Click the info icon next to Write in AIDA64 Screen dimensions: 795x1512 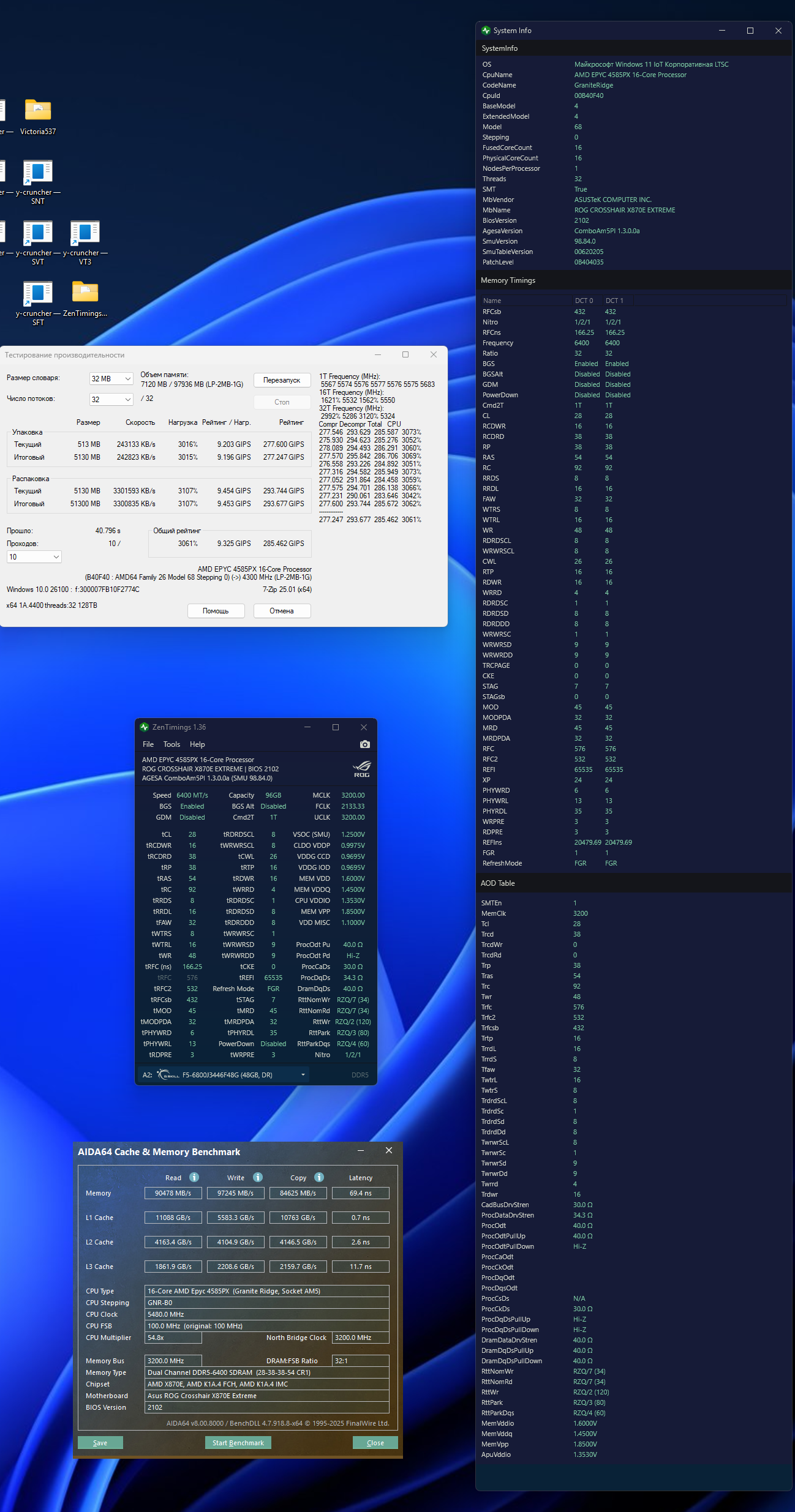tap(258, 1177)
